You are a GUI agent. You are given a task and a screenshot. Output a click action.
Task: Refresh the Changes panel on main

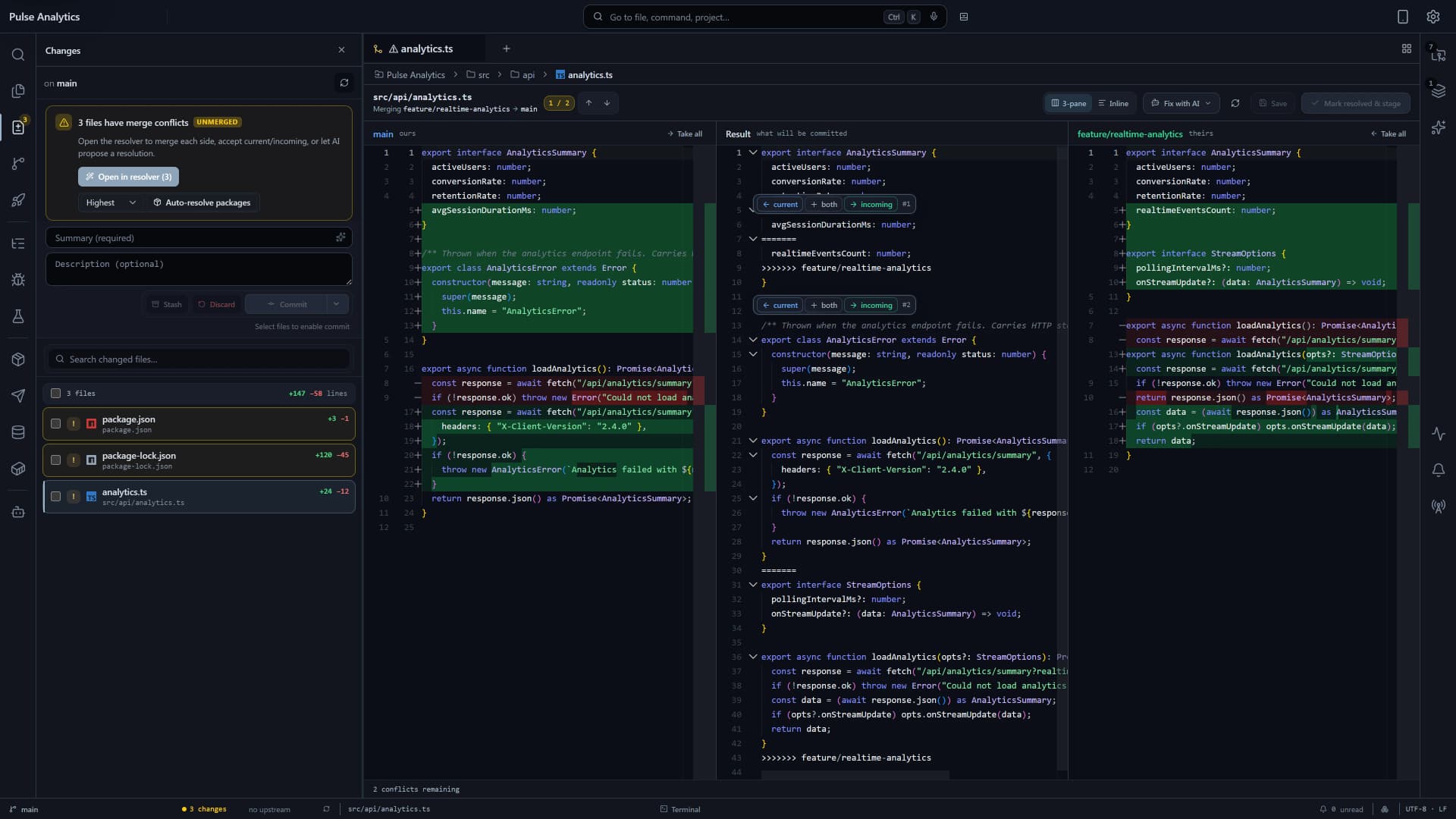coord(344,83)
